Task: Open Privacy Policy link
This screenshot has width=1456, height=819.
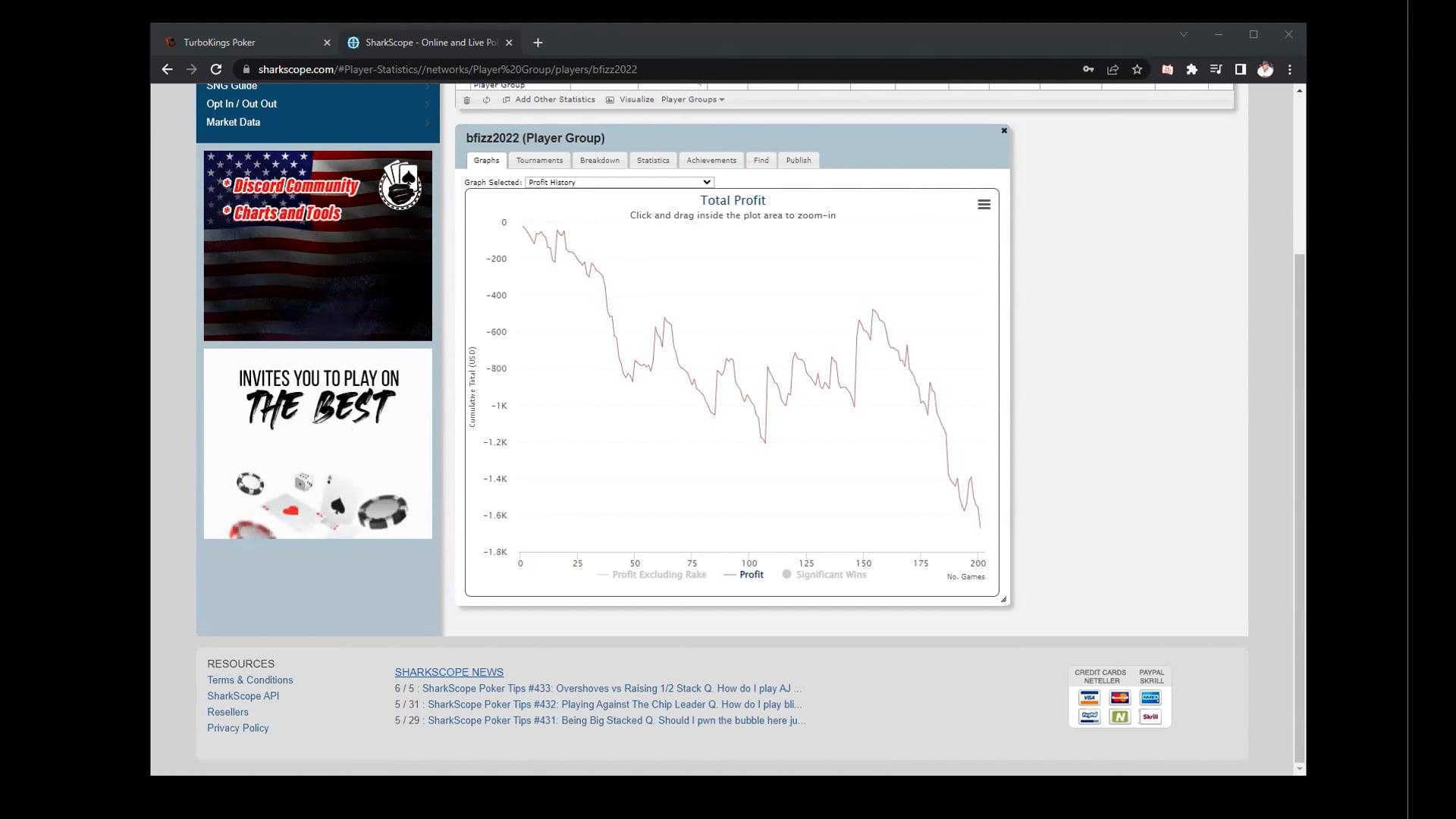Action: point(237,728)
